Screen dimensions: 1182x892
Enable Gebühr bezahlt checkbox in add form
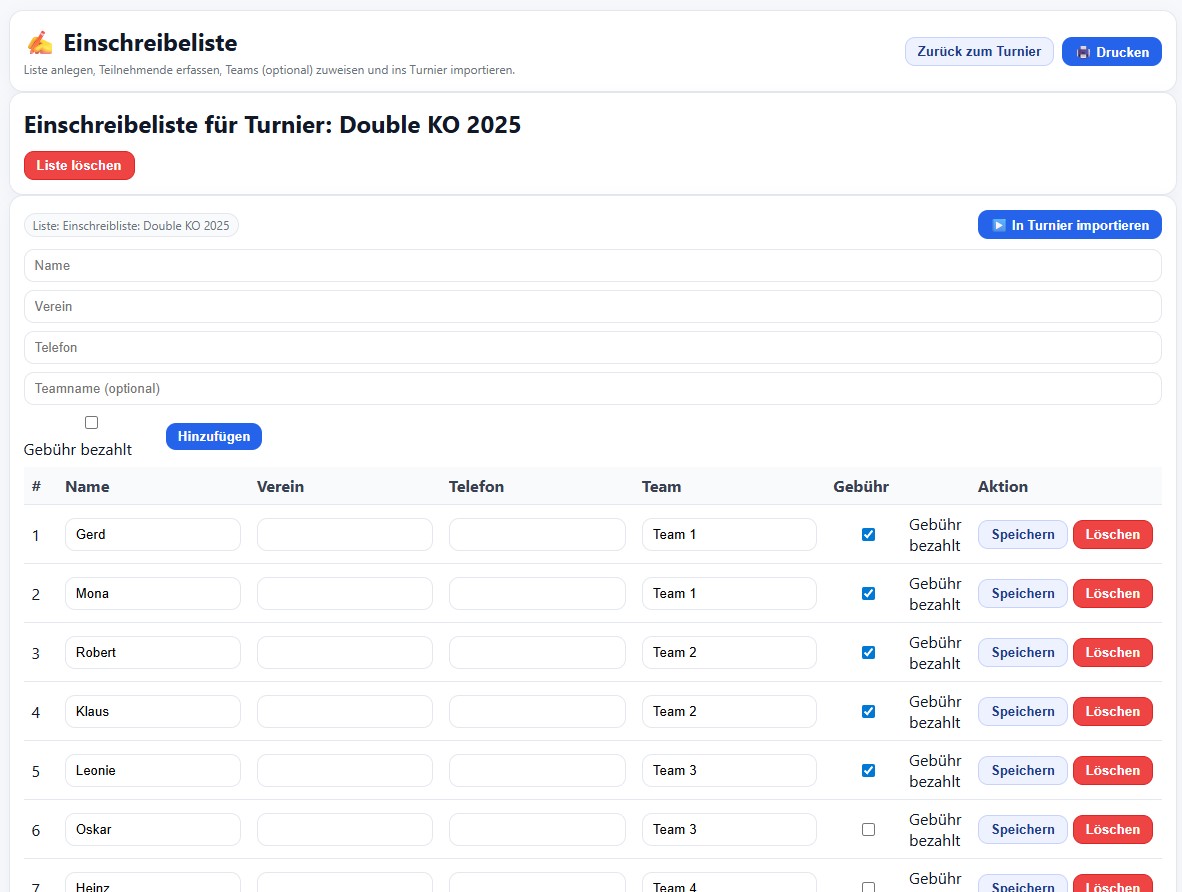pyautogui.click(x=92, y=423)
